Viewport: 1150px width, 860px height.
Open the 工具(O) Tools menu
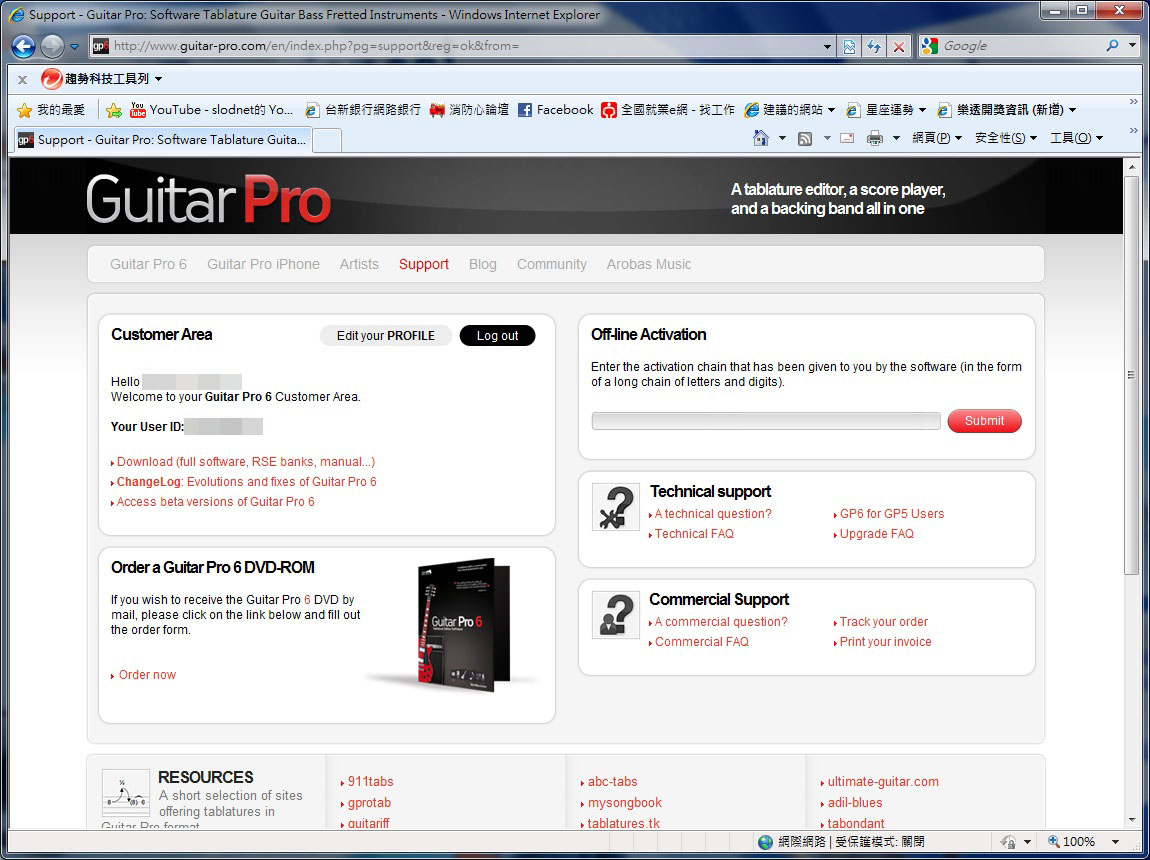point(1076,138)
